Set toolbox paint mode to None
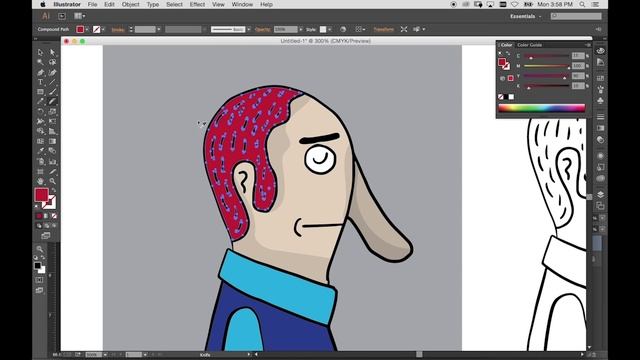 pyautogui.click(x=54, y=216)
